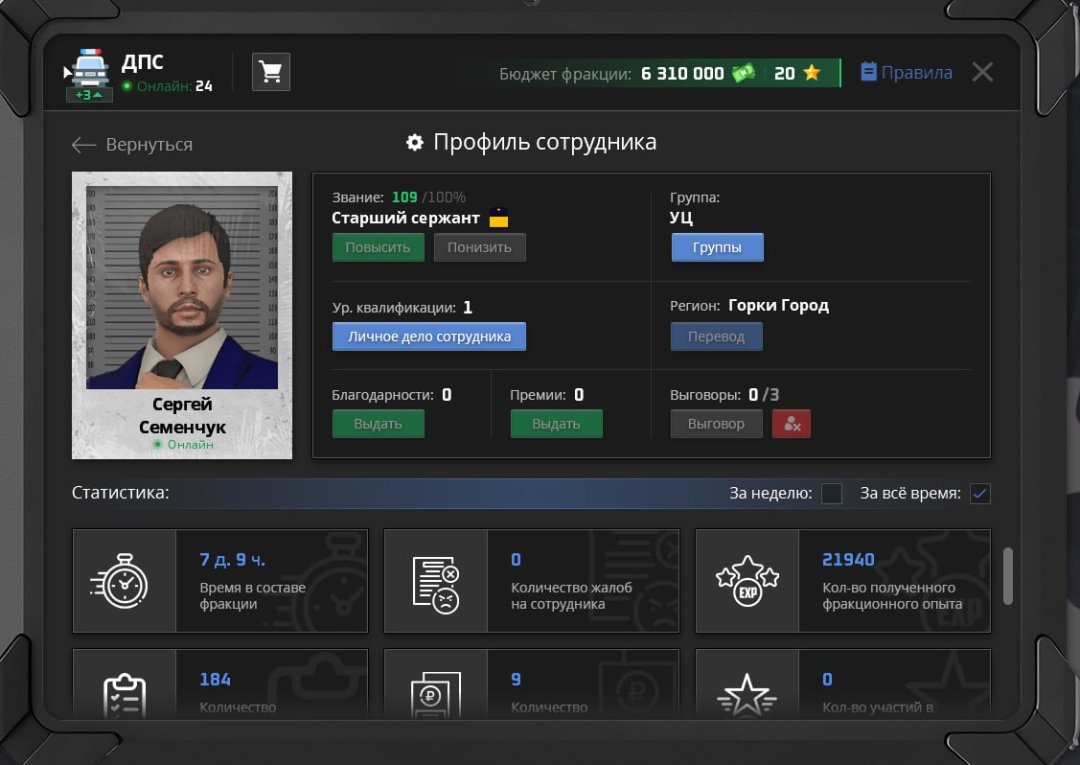
Task: Go back via Вернуться arrow
Action: (132, 145)
